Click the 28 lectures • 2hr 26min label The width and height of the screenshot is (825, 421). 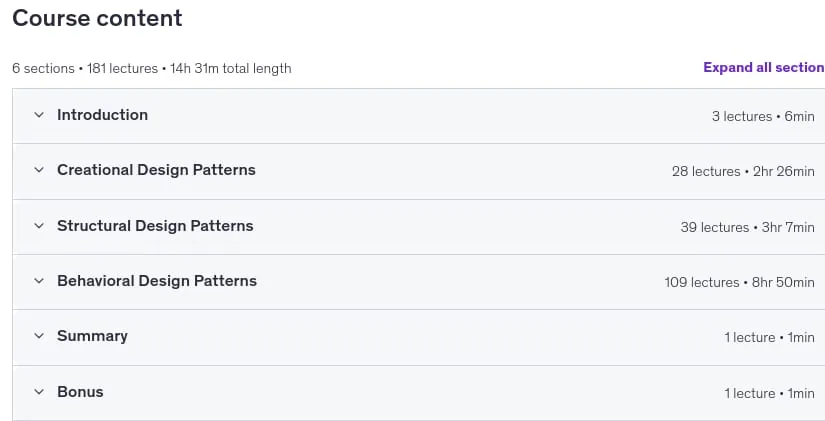pyautogui.click(x=743, y=172)
